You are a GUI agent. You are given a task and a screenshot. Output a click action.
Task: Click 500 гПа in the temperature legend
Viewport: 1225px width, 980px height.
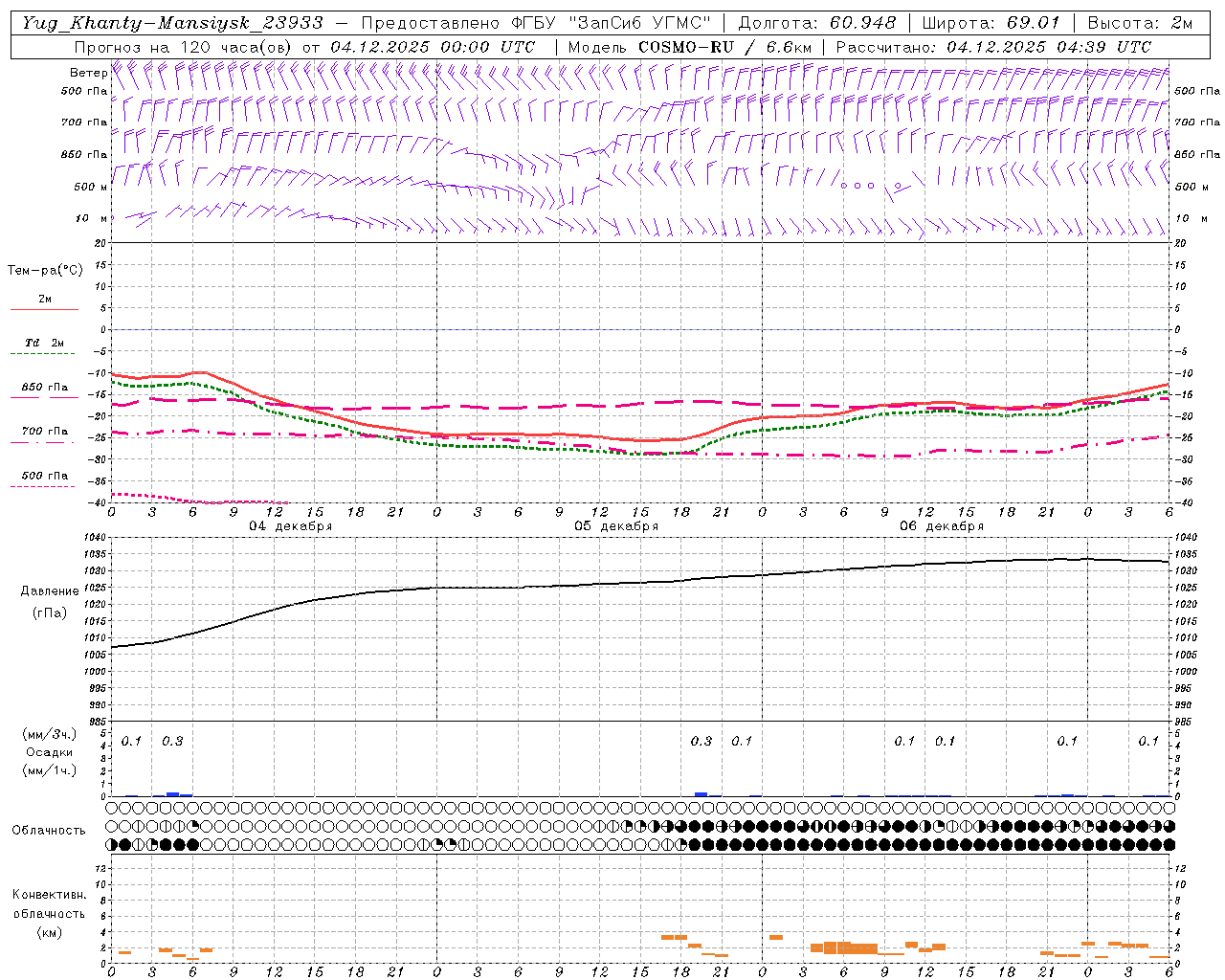45,476
